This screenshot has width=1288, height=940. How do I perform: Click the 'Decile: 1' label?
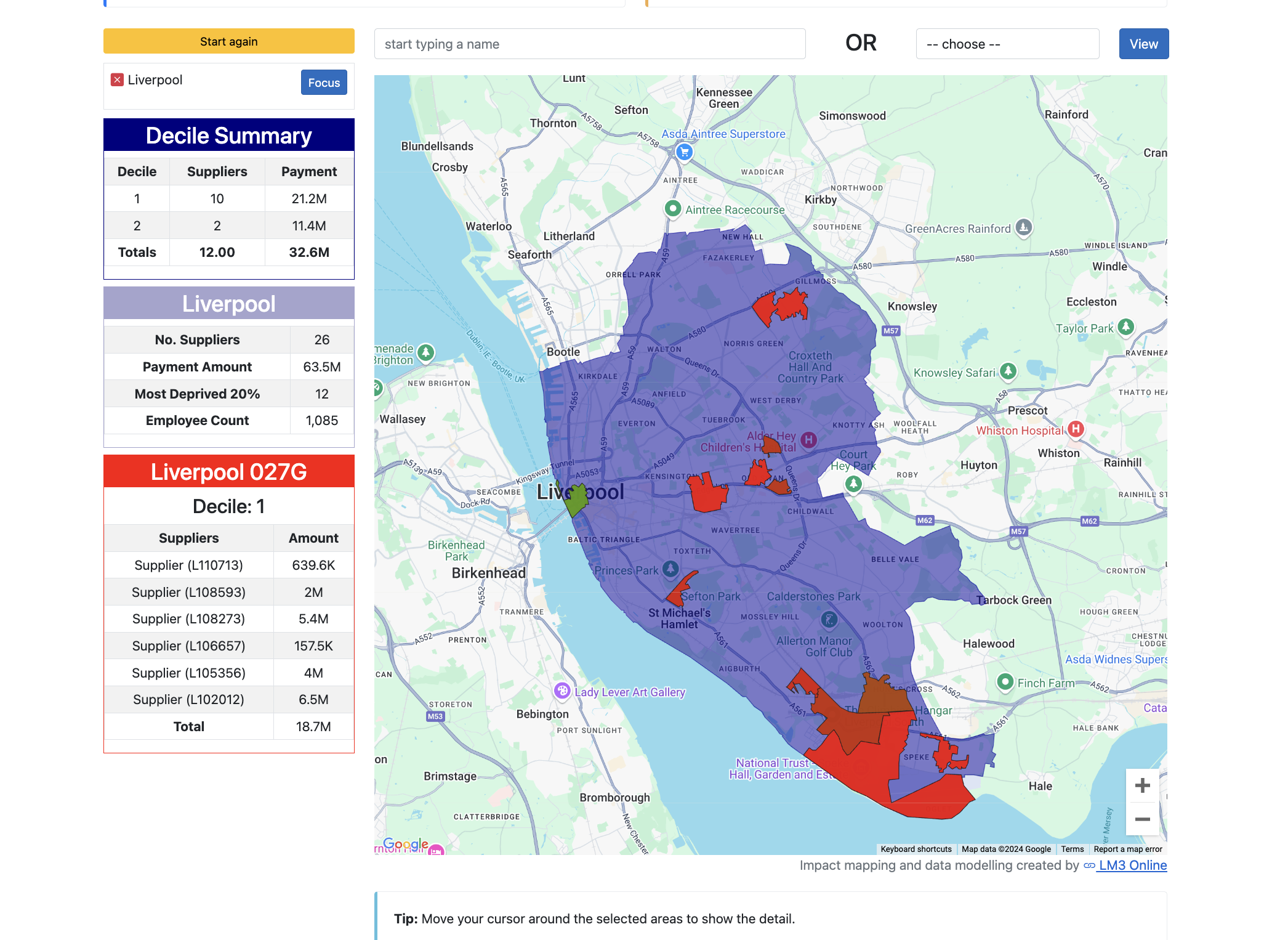(229, 506)
